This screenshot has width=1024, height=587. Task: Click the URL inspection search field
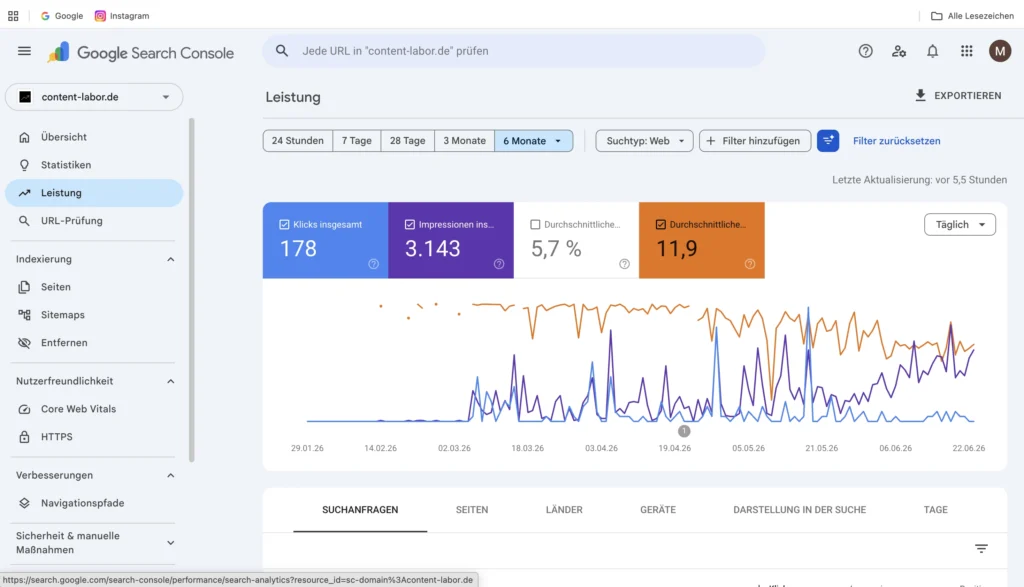[x=513, y=51]
